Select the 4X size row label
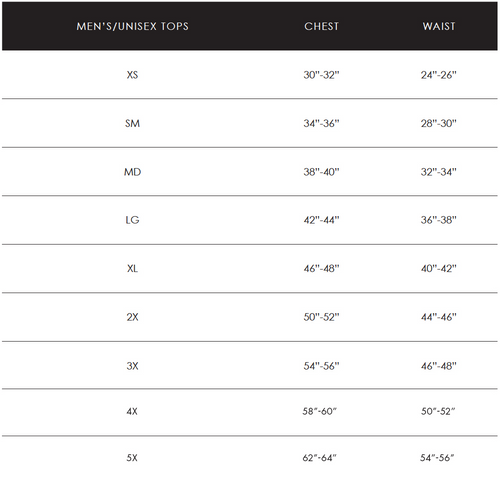Viewport: 500px width, 494px height. [132, 411]
